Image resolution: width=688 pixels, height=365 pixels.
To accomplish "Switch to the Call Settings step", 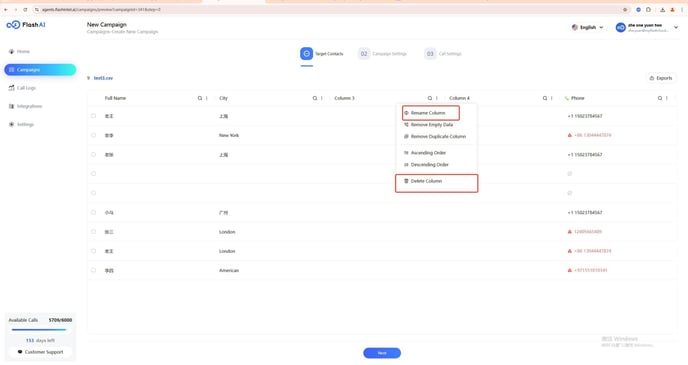I will point(450,54).
